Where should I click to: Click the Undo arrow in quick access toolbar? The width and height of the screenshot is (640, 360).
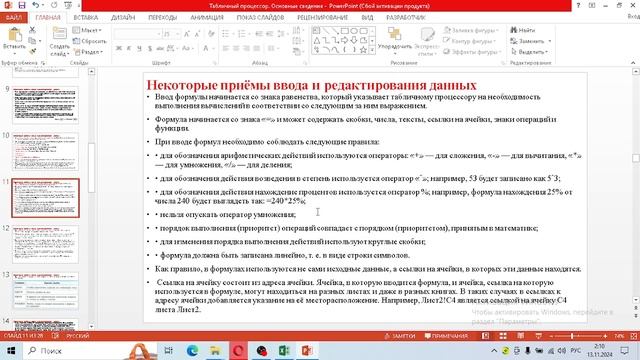click(36, 5)
